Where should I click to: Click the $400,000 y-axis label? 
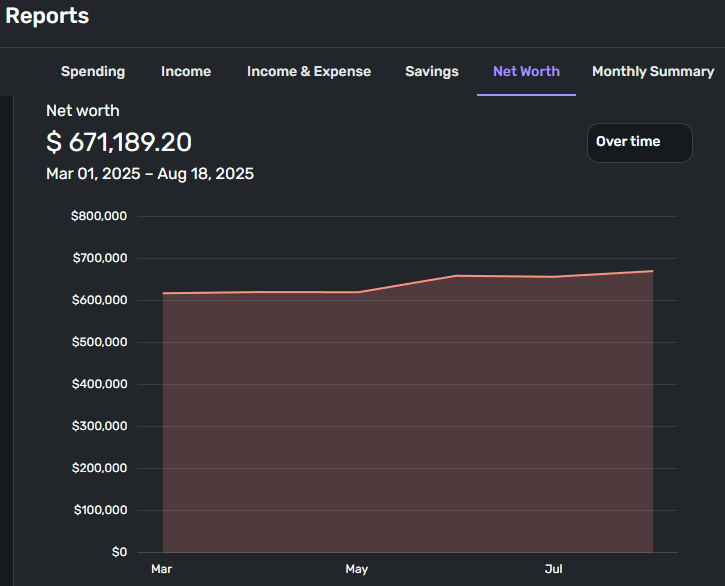click(98, 384)
